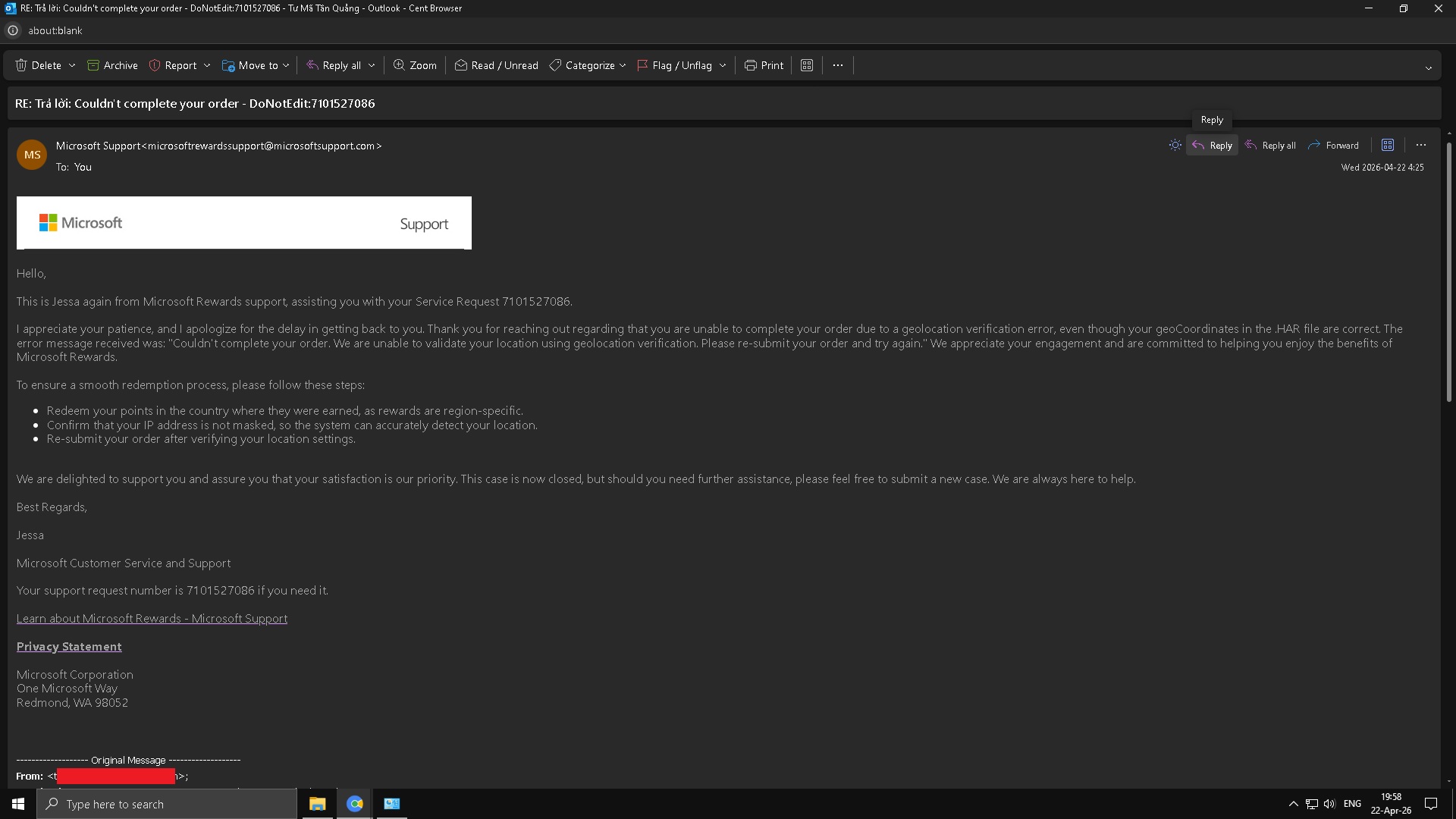Viewport: 1456px width, 819px height.
Task: Toggle Read / Unread status
Action: [497, 65]
